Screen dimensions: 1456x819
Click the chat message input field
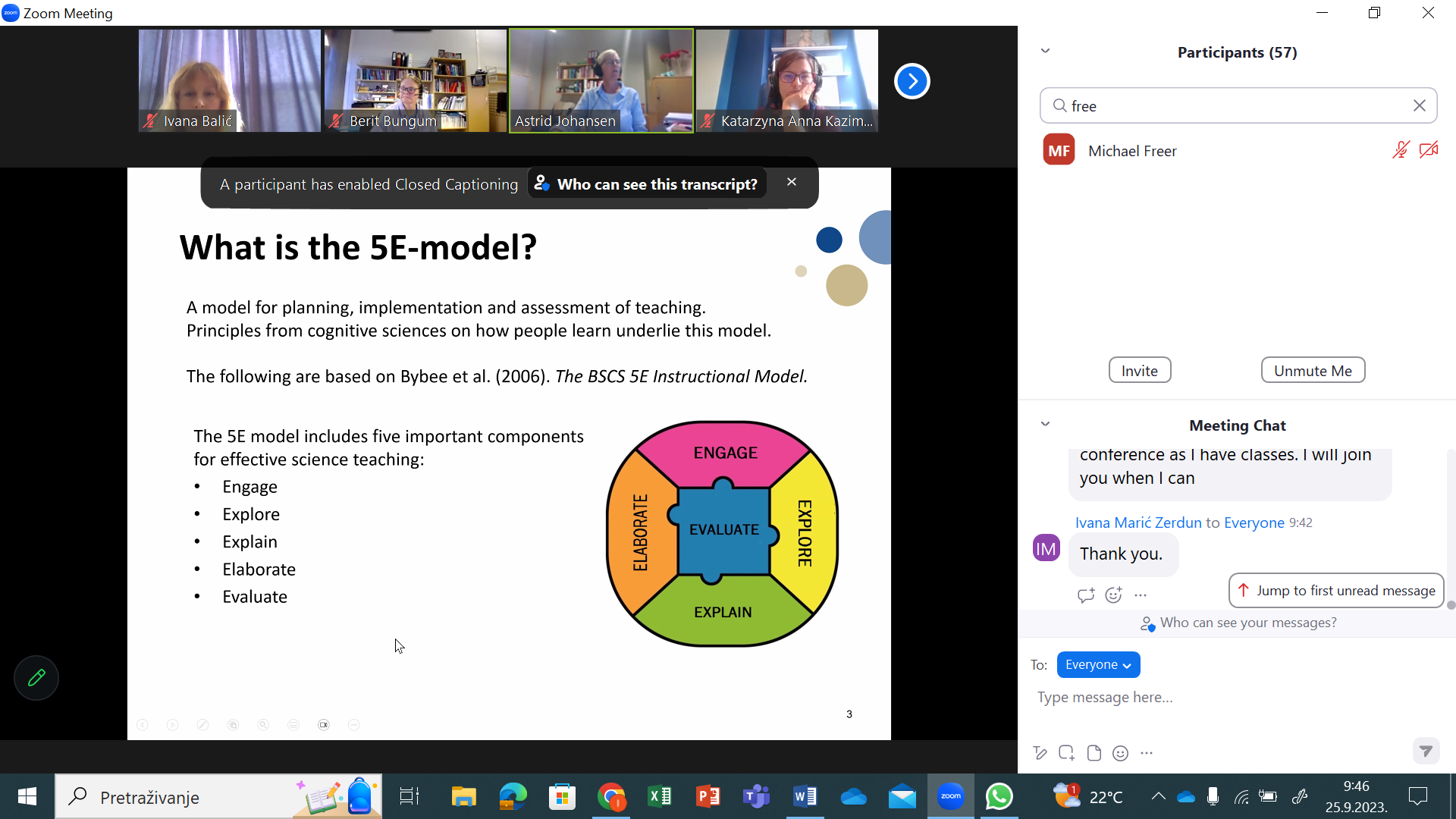(x=1236, y=697)
